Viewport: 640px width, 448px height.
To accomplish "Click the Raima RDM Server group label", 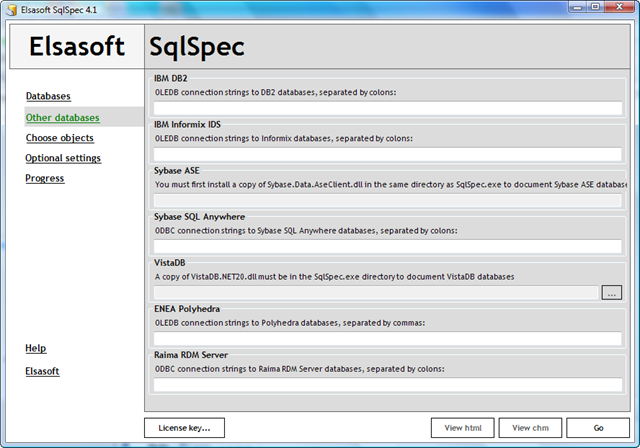I will (x=191, y=355).
